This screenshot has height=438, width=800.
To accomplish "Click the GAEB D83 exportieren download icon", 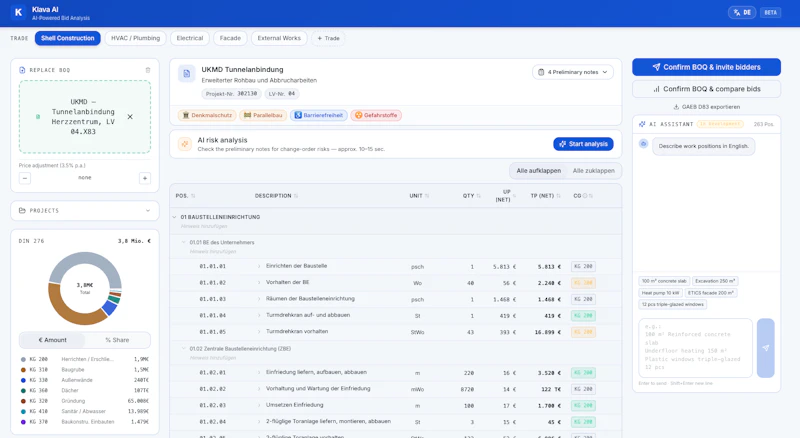I will [x=676, y=107].
